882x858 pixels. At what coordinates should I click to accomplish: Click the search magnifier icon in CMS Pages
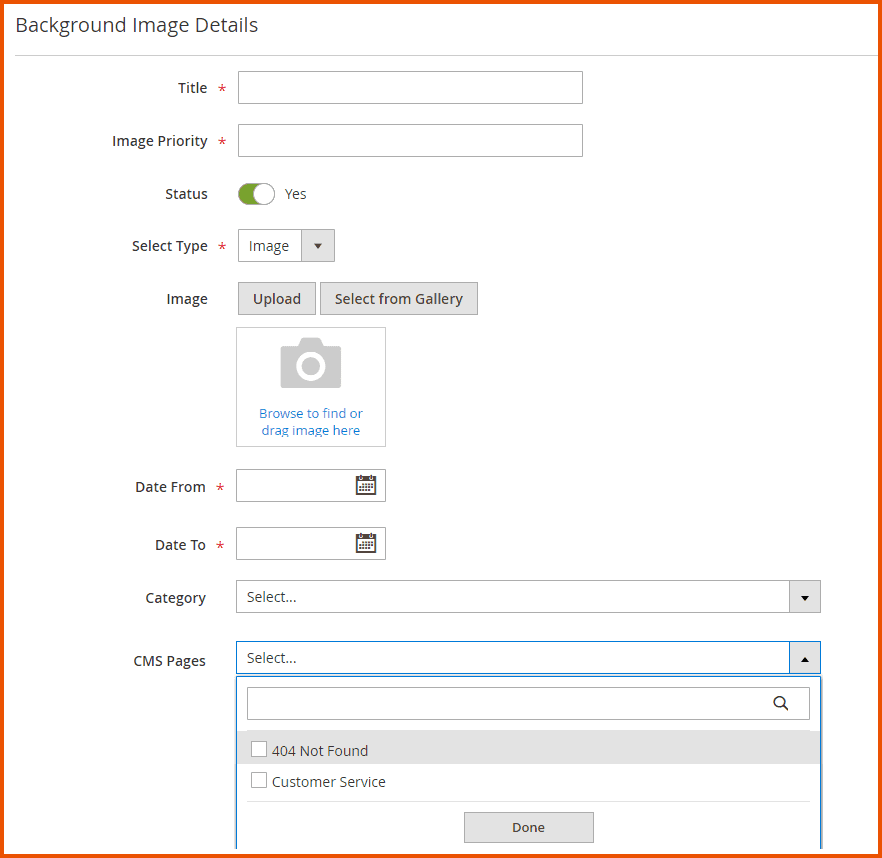781,703
